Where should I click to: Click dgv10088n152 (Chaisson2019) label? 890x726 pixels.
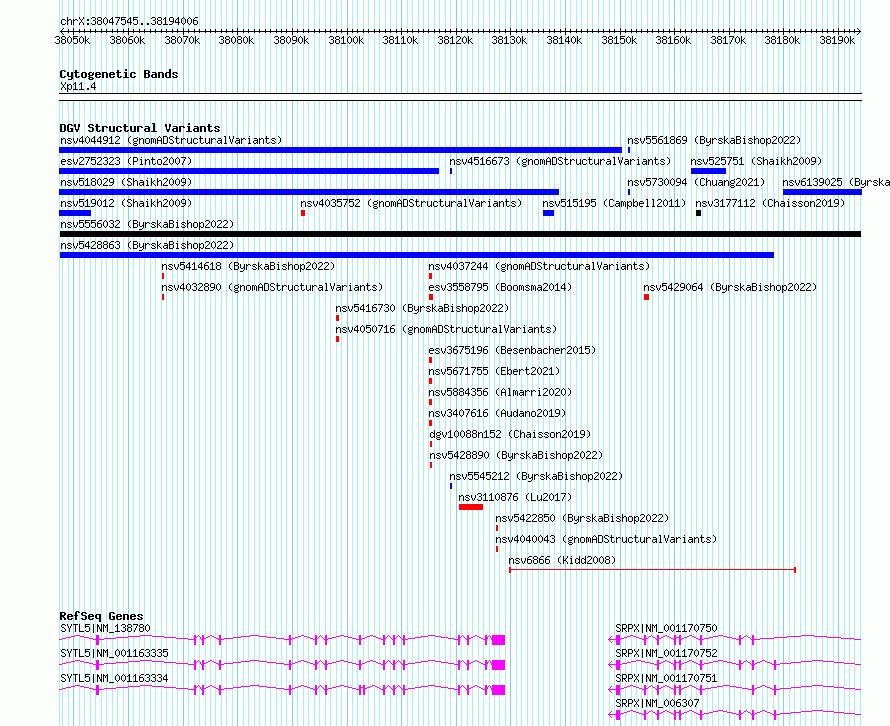click(510, 434)
